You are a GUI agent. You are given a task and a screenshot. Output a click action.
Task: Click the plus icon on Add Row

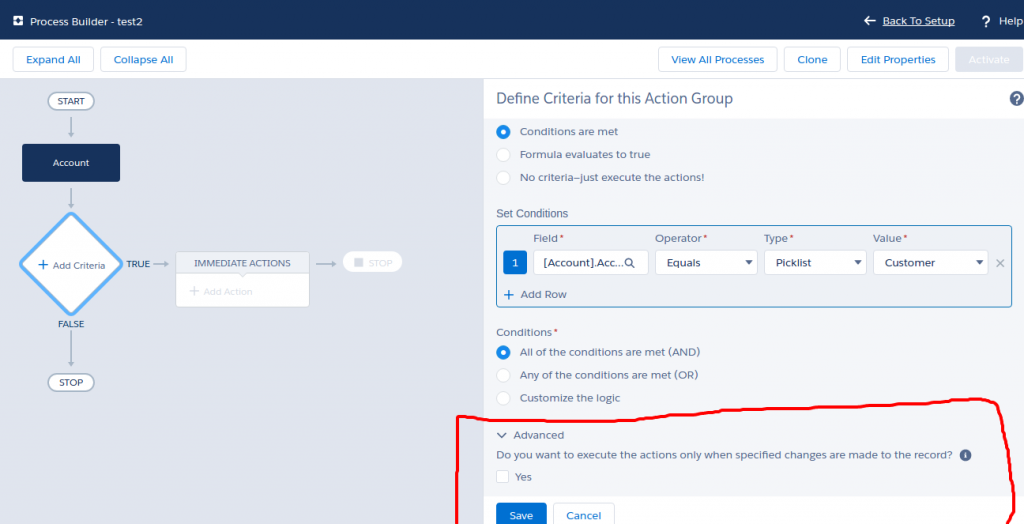coord(508,295)
